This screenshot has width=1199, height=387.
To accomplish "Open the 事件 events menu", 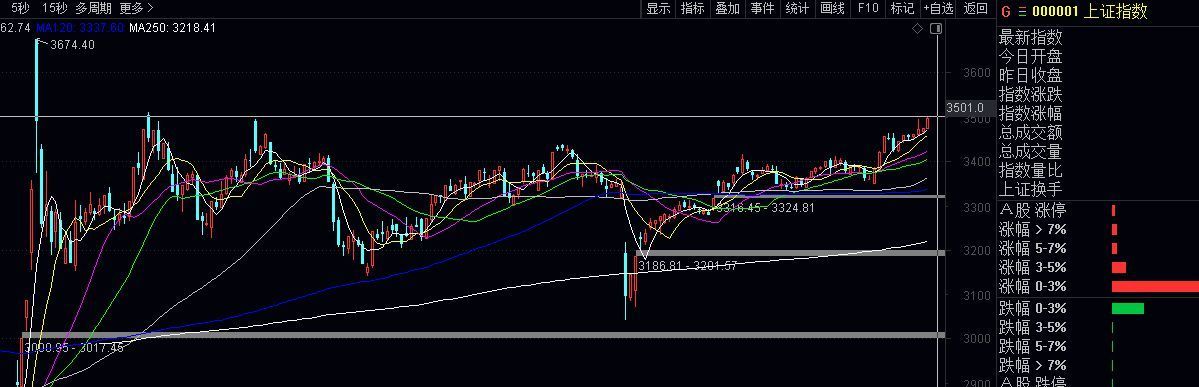I will tap(762, 8).
